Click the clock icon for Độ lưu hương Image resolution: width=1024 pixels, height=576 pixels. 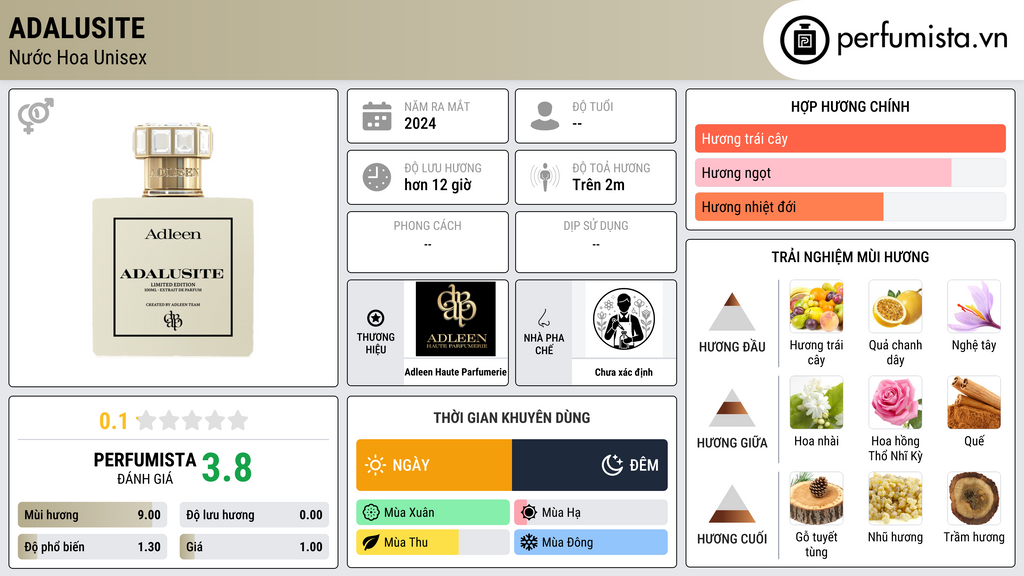377,177
